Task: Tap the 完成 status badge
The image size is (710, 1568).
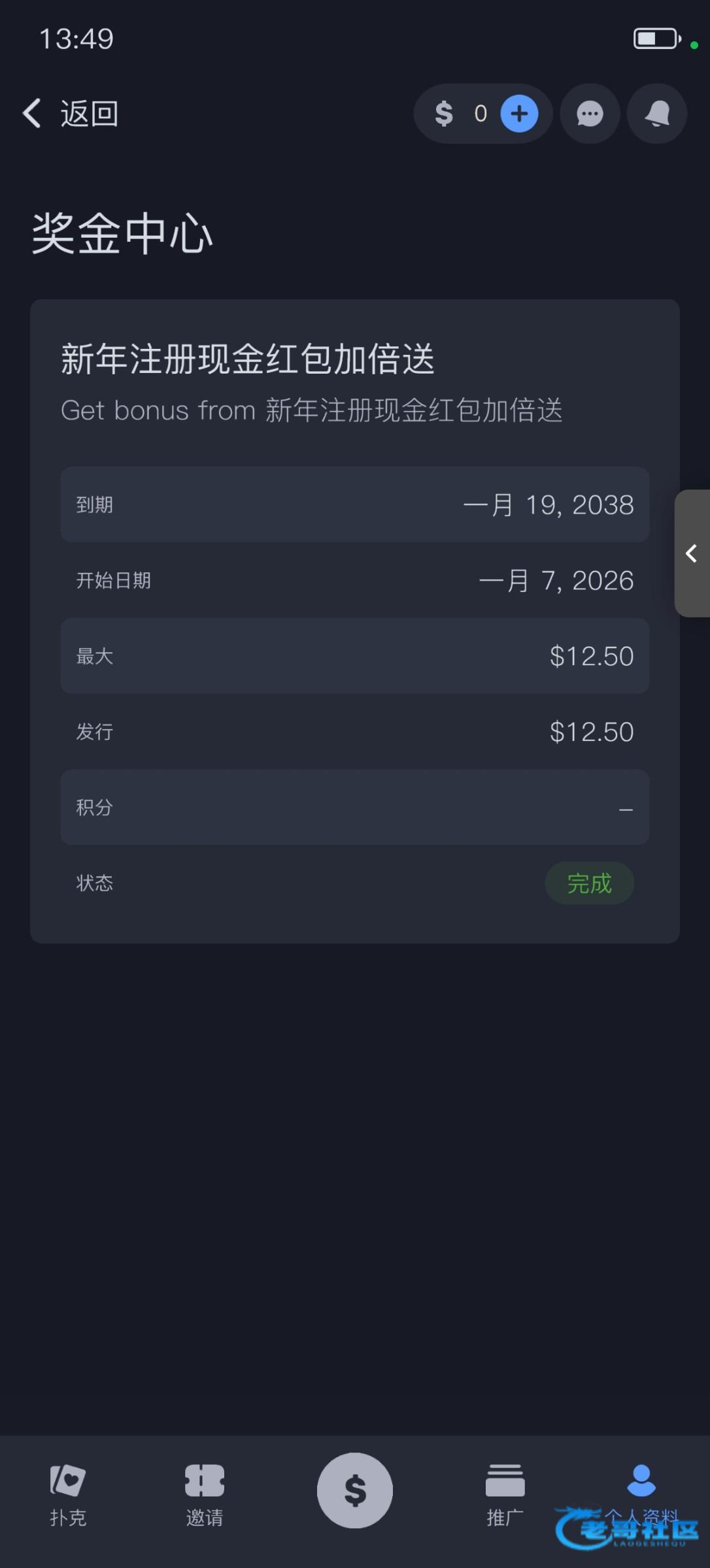Action: [589, 883]
